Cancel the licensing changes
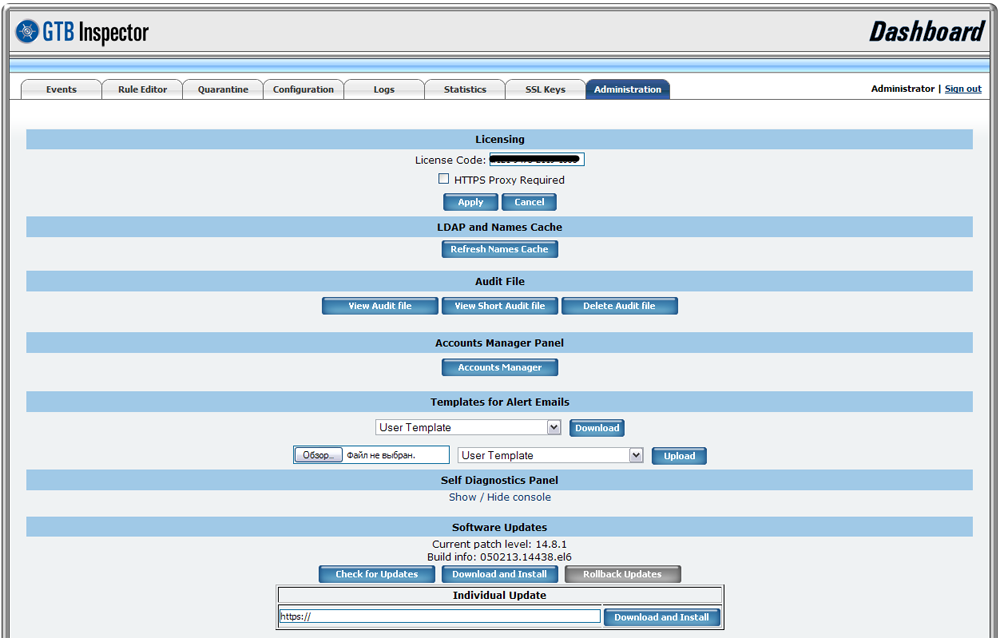The width and height of the screenshot is (1000, 638). coord(529,202)
